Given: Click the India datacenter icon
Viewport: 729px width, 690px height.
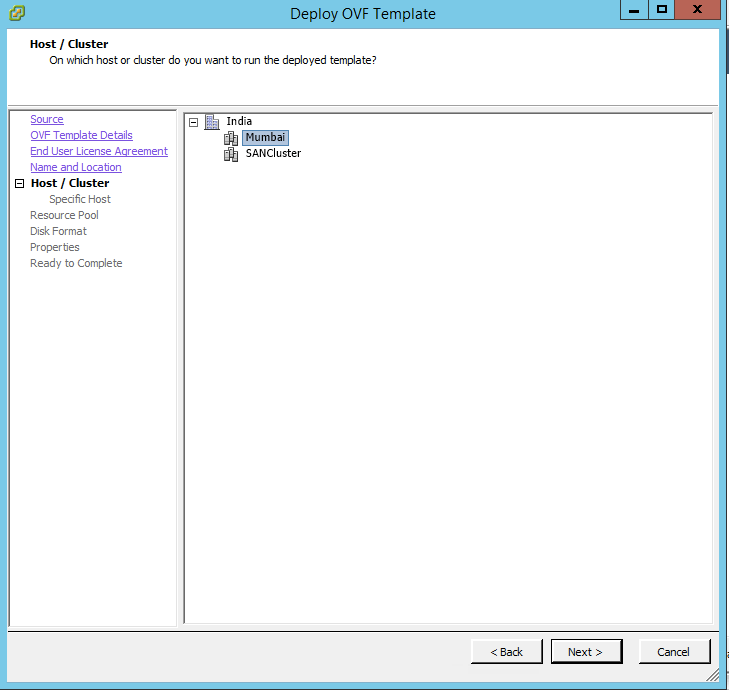Looking at the screenshot, I should tap(212, 122).
